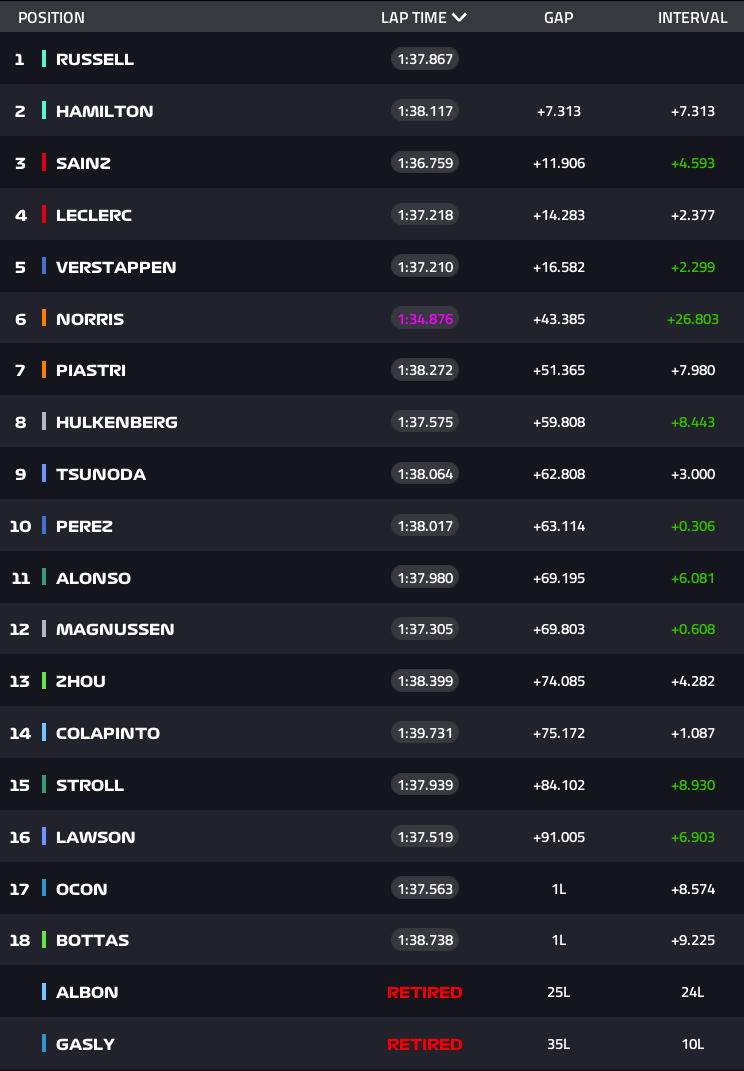Viewport: 744px width, 1071px height.
Task: Click Hulkenberg's white Haas color marker
Action: 44,422
